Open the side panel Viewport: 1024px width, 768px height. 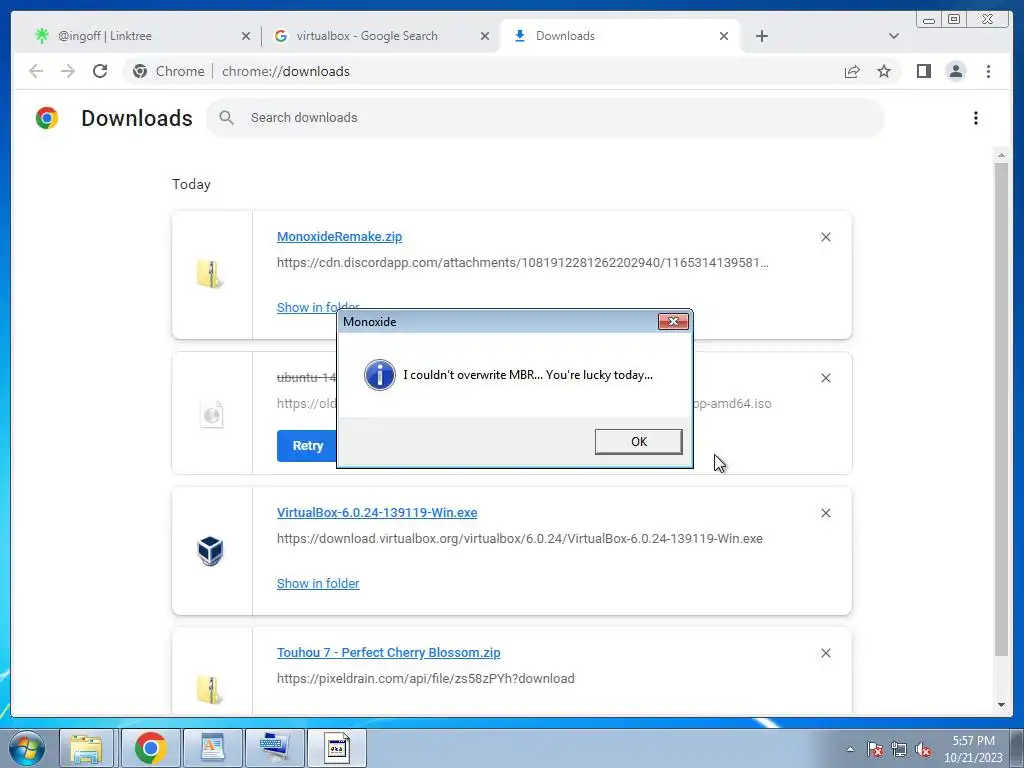tap(923, 71)
